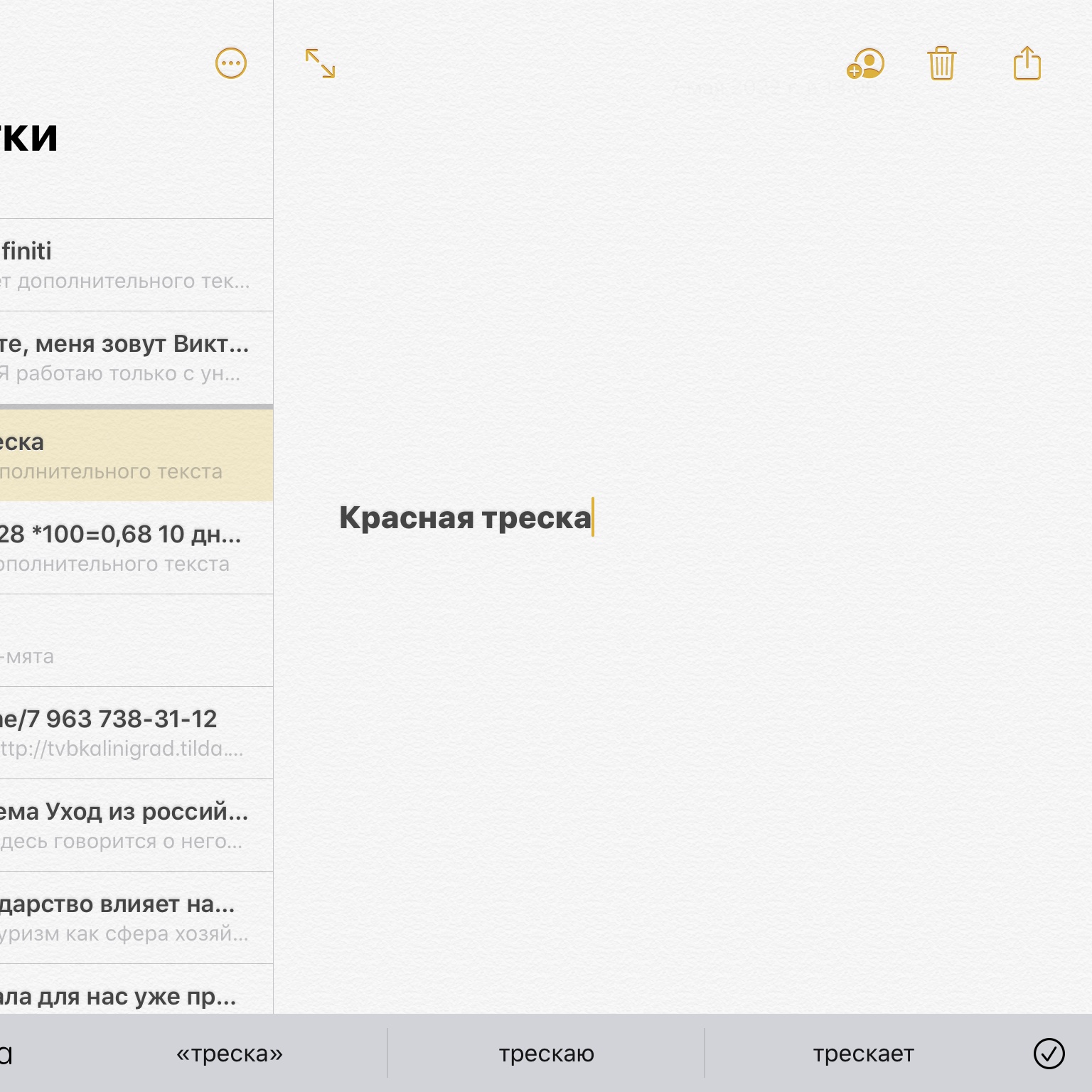Open the share sheet icon
The width and height of the screenshot is (1092, 1092).
(1027, 64)
